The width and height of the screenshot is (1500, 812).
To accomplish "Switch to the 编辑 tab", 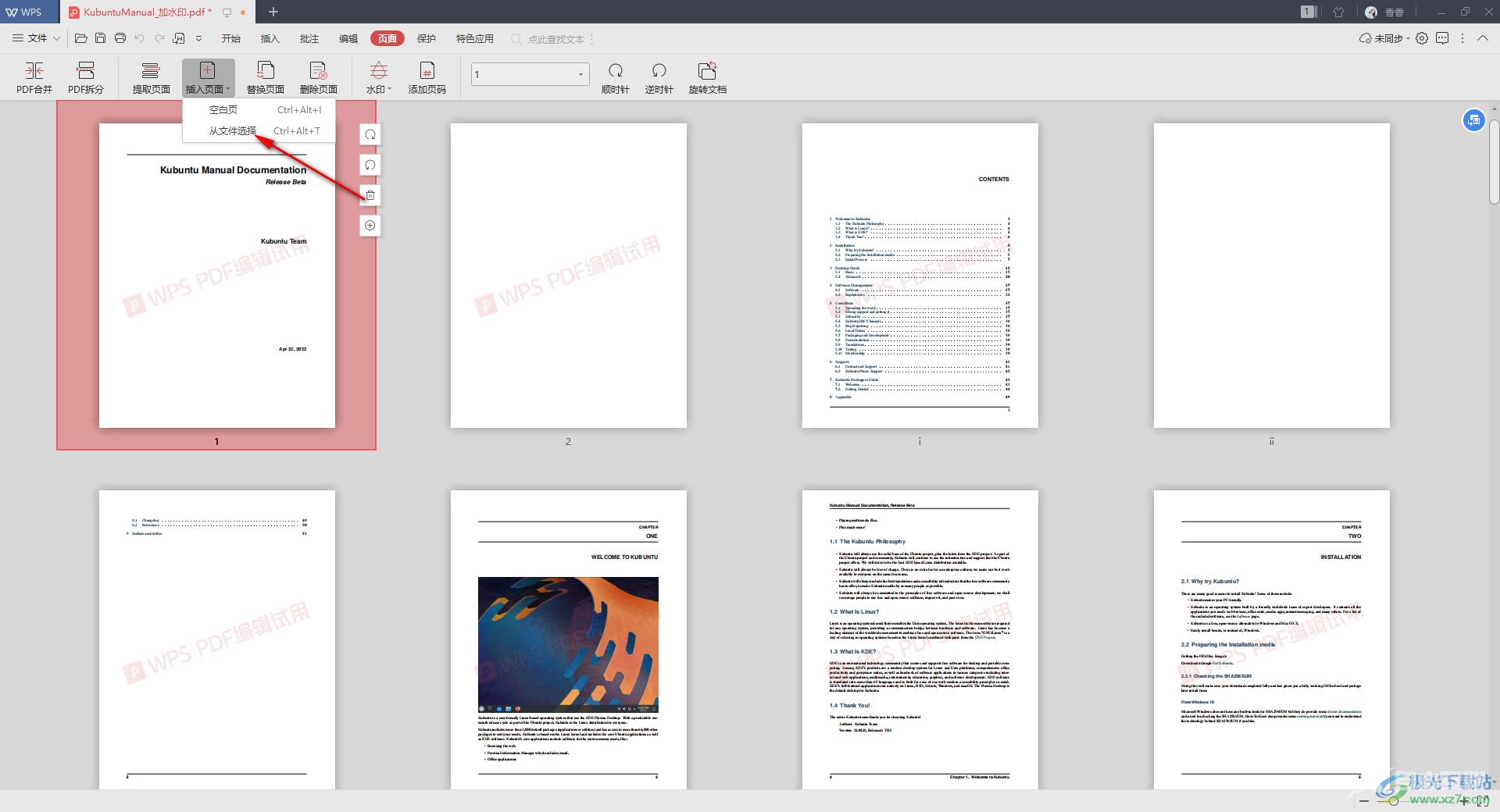I will click(x=348, y=38).
